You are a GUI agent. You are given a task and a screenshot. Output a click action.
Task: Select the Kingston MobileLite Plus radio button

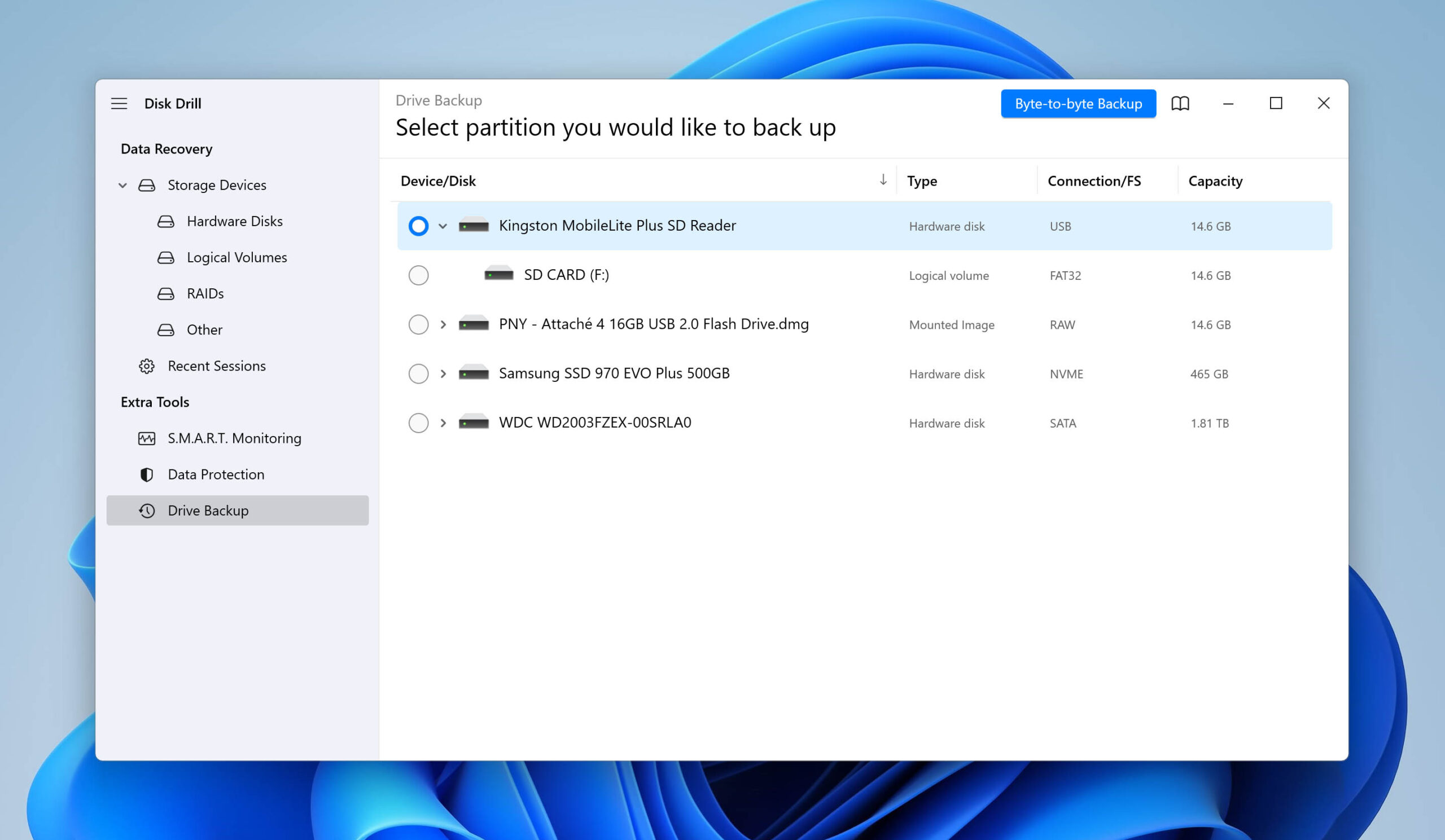[419, 226]
